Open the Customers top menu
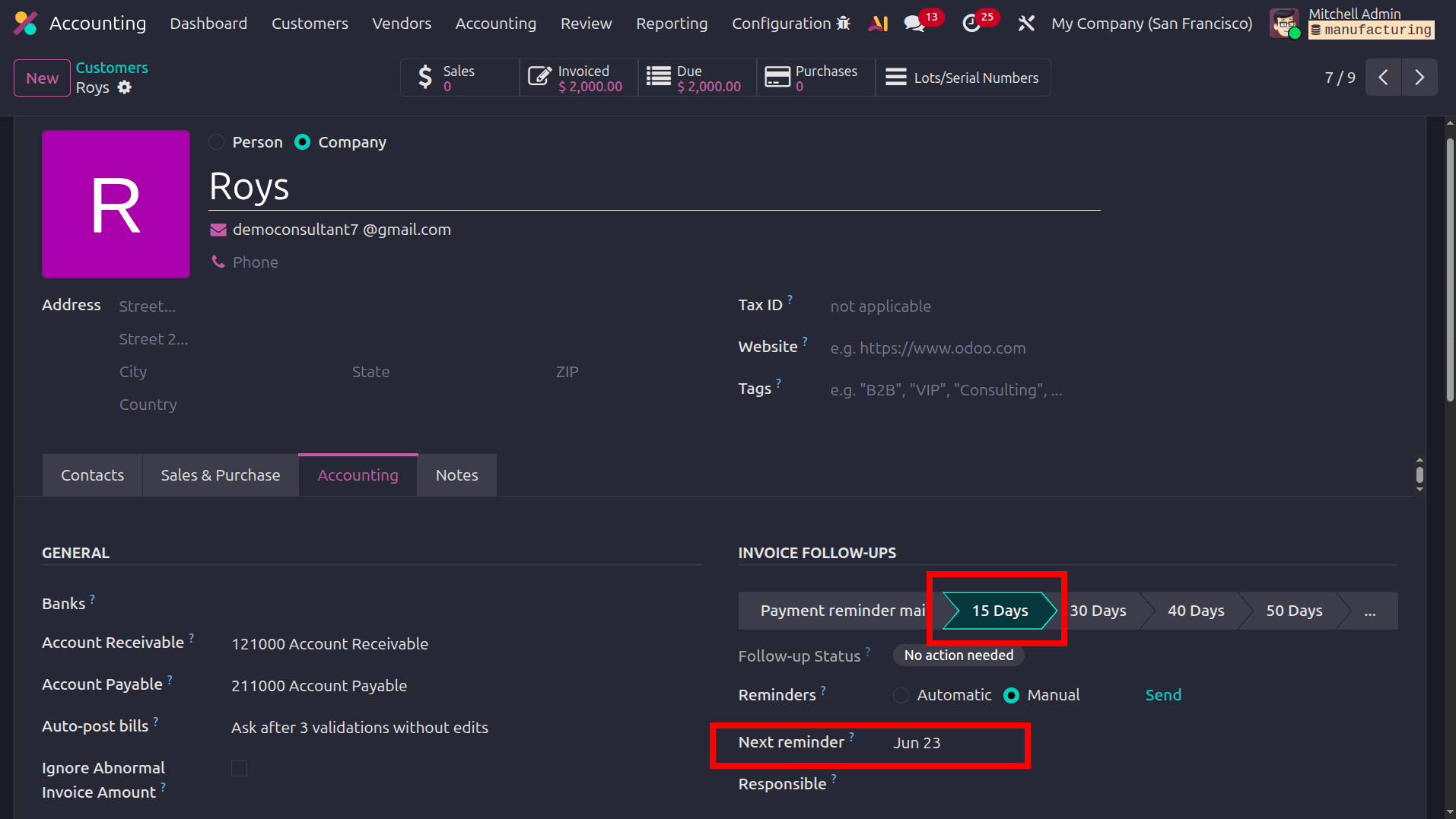The height and width of the screenshot is (819, 1456). point(310,24)
